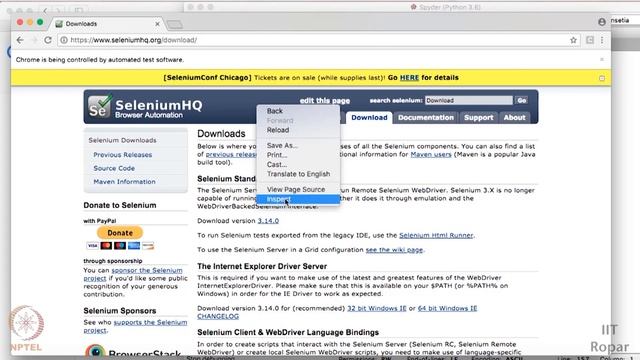Open Source Code sidebar link
This screenshot has height=360, width=640.
pyautogui.click(x=114, y=168)
